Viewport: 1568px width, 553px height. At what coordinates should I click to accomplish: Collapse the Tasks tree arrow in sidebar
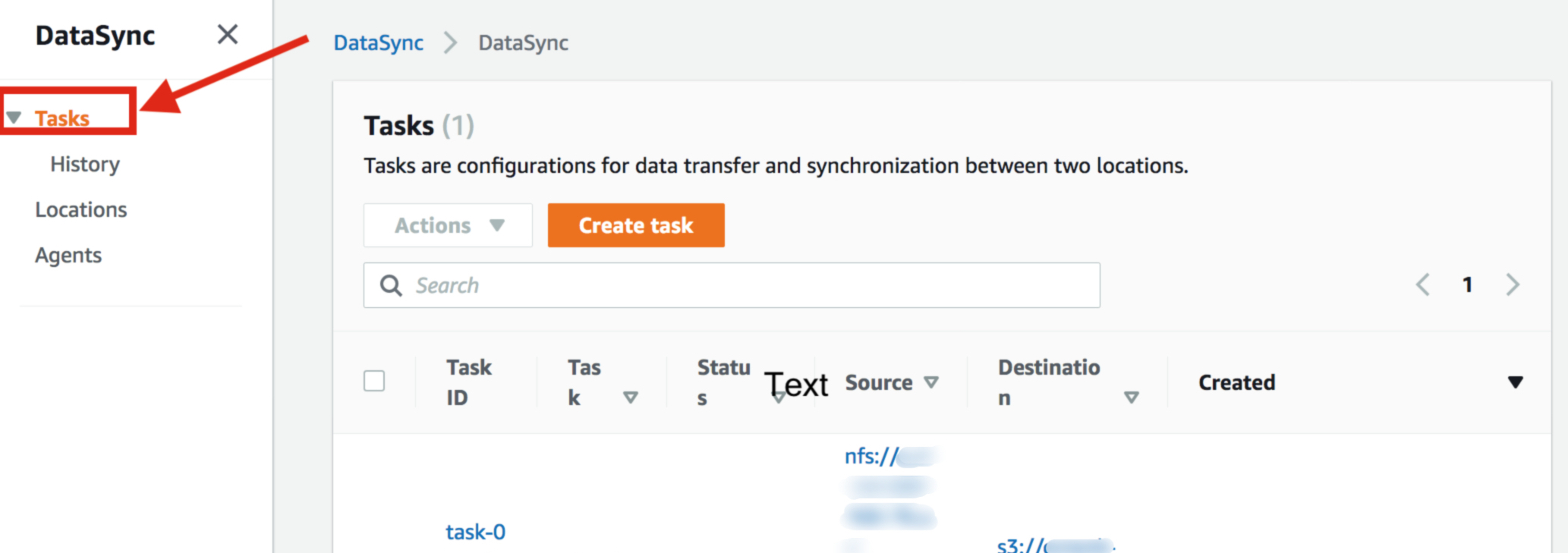pos(14,118)
